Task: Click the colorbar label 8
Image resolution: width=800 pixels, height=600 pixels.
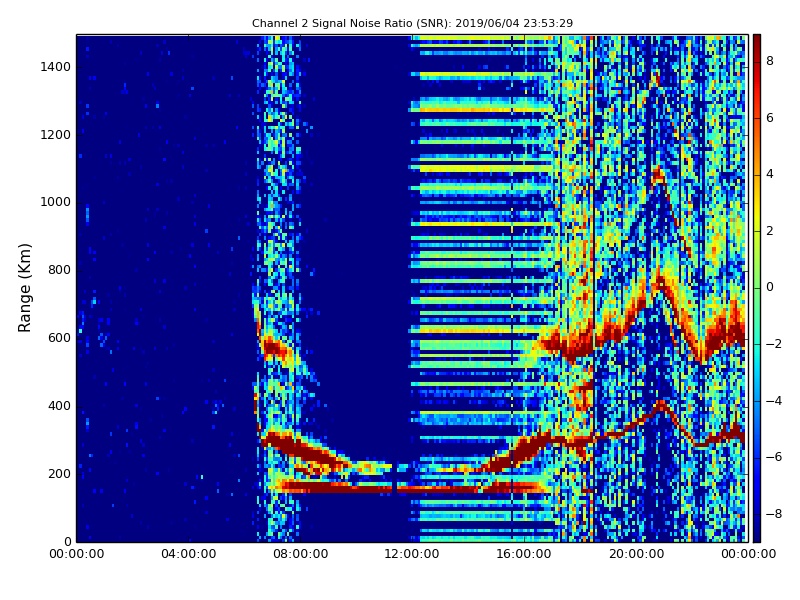Action: point(770,61)
